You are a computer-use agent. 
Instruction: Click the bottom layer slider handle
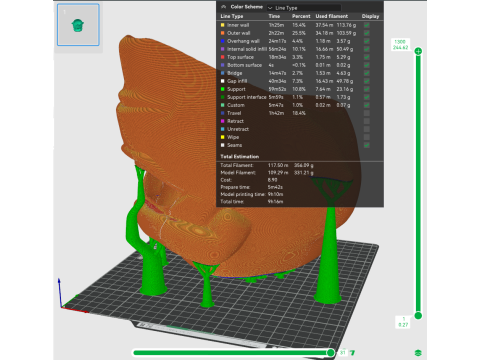pos(418,315)
